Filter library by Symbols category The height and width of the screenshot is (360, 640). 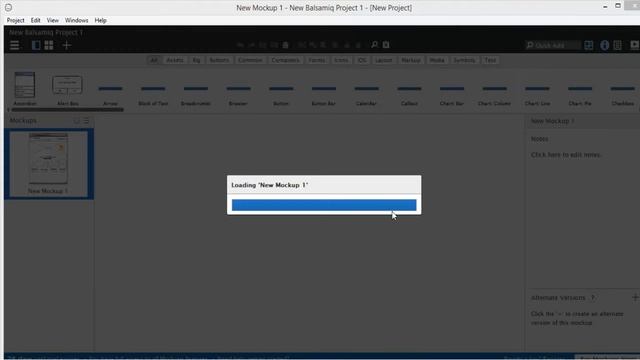click(464, 60)
